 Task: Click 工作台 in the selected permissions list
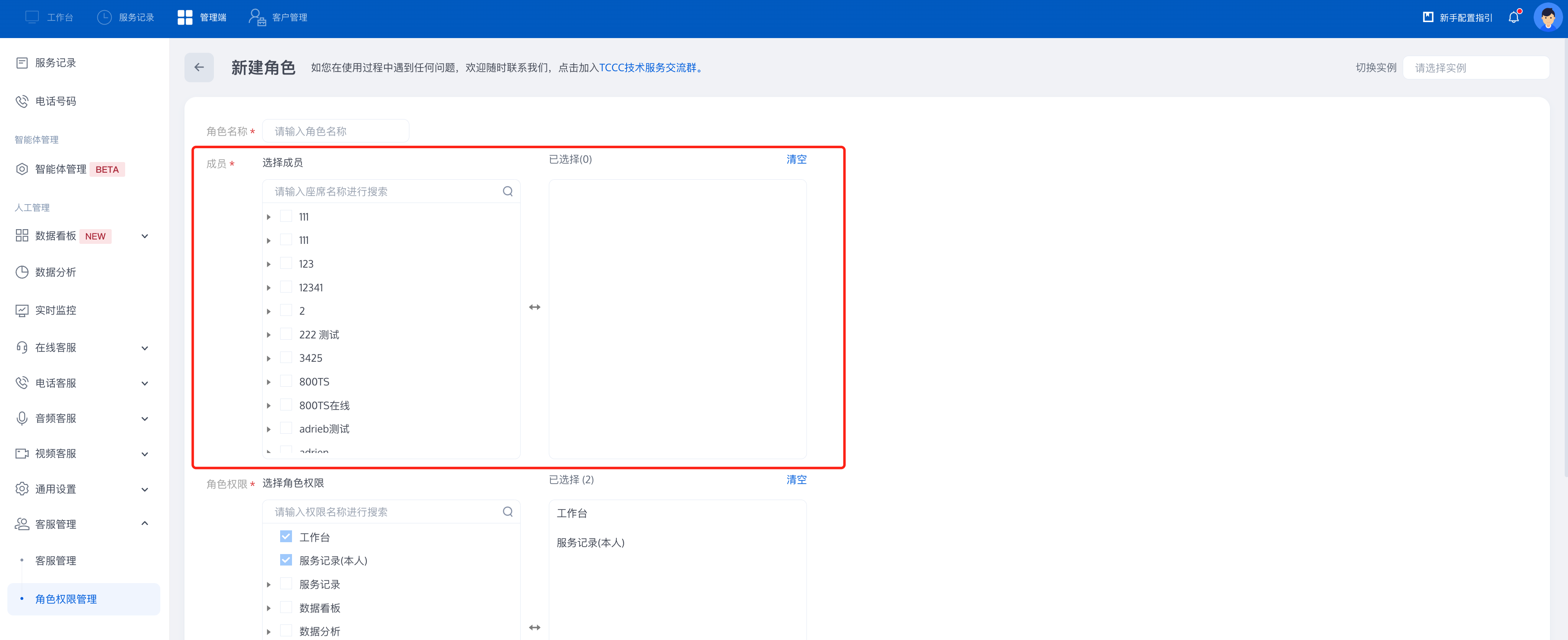(572, 513)
